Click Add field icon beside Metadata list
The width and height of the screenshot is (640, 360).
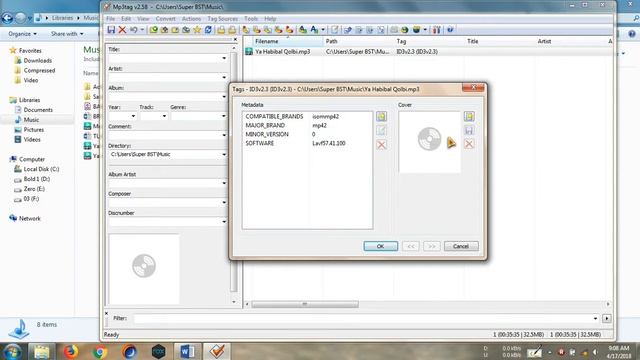[381, 116]
